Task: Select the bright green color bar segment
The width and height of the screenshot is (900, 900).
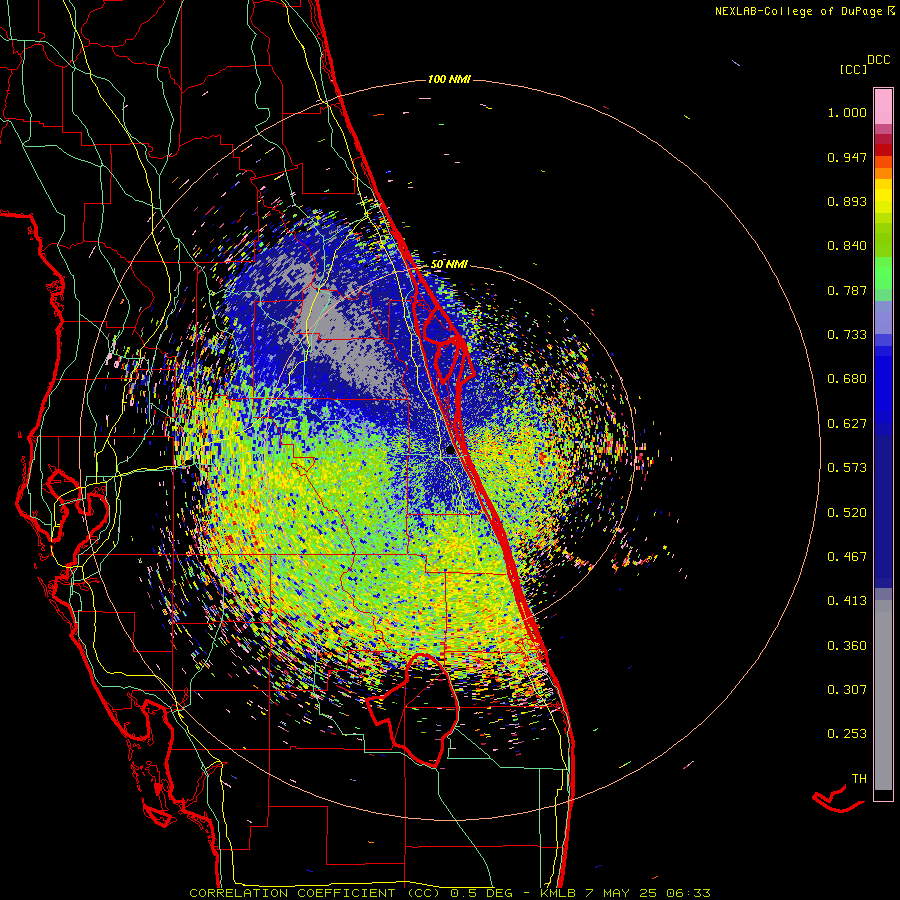Action: click(x=883, y=273)
